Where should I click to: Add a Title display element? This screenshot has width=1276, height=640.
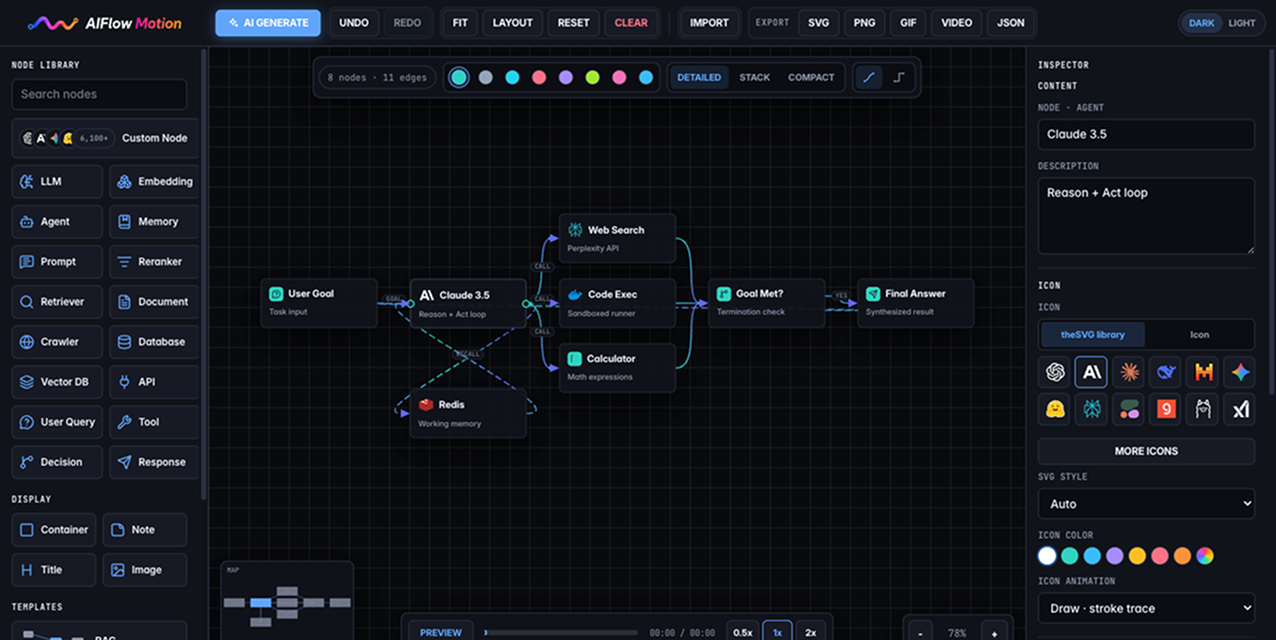[54, 570]
